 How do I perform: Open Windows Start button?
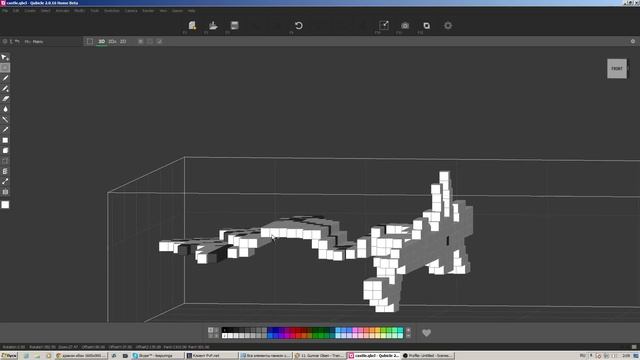9,356
